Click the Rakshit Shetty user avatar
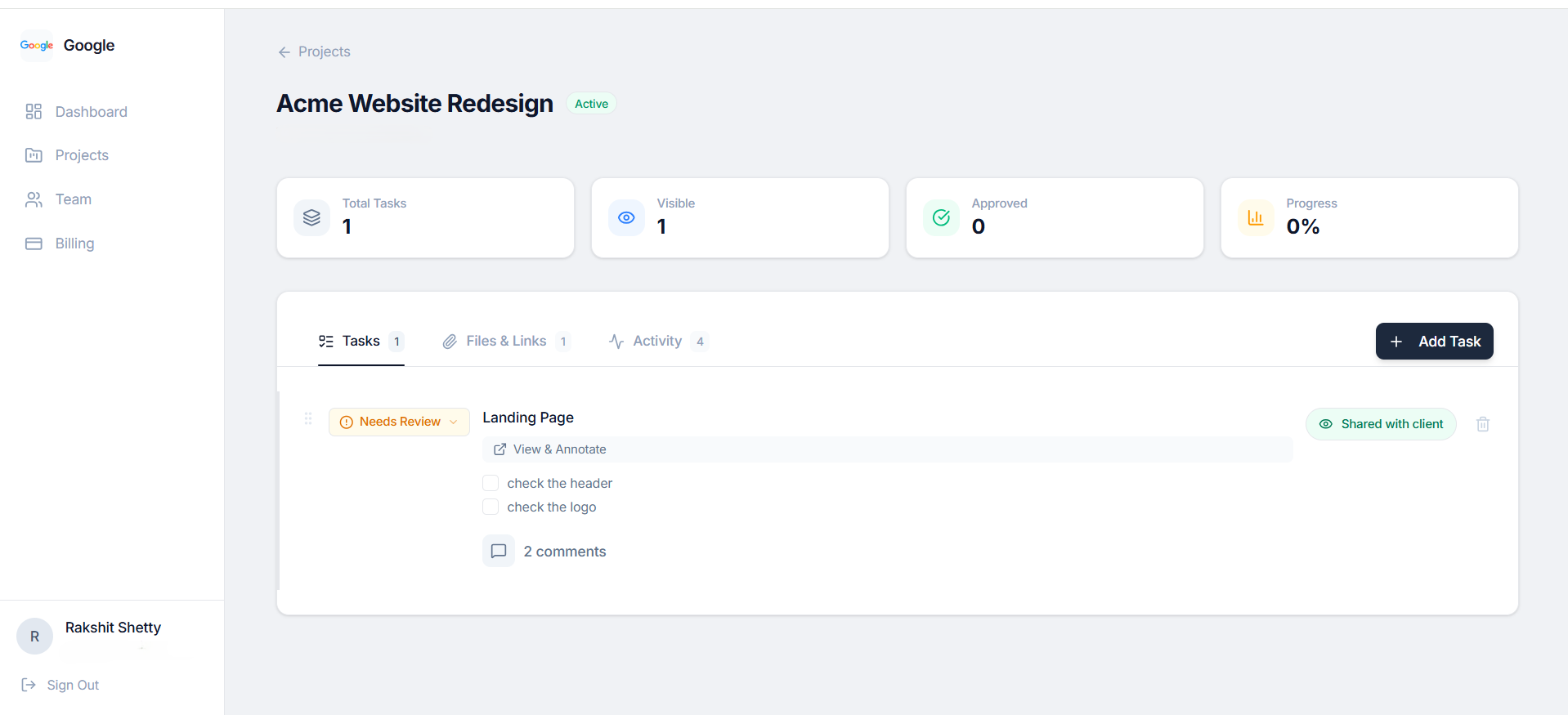Image resolution: width=1568 pixels, height=715 pixels. (34, 637)
